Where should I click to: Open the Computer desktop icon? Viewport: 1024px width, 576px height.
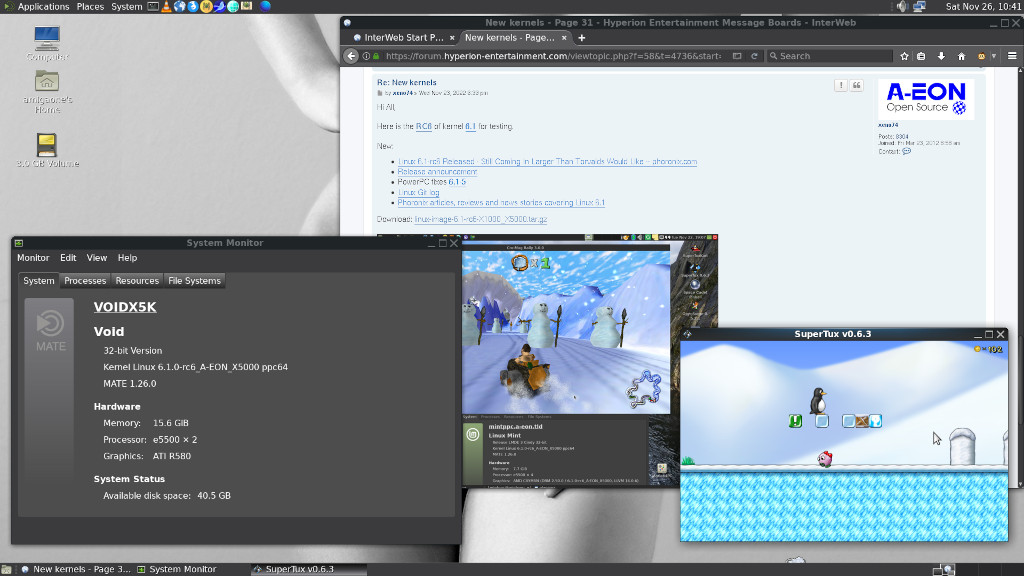(x=47, y=43)
